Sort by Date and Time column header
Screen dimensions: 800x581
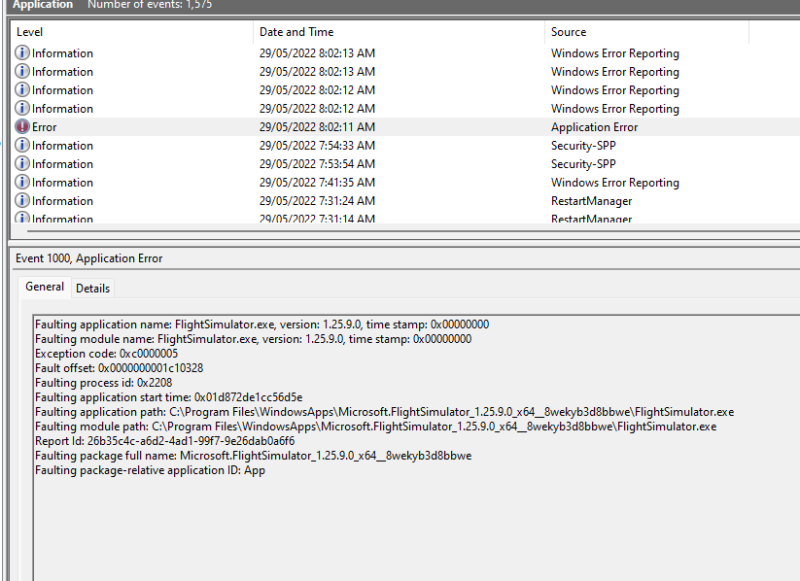(399, 32)
